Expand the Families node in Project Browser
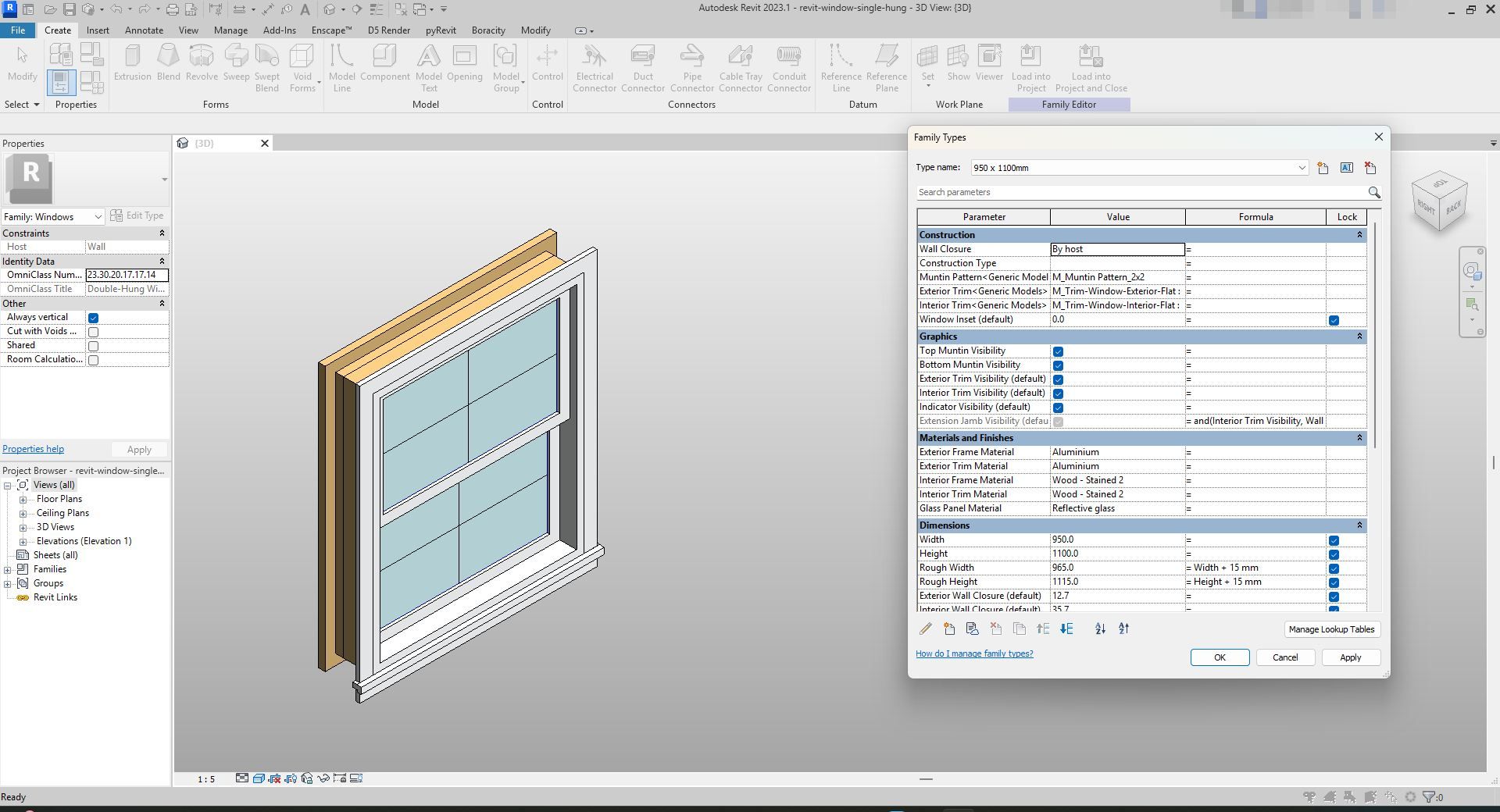 point(8,570)
